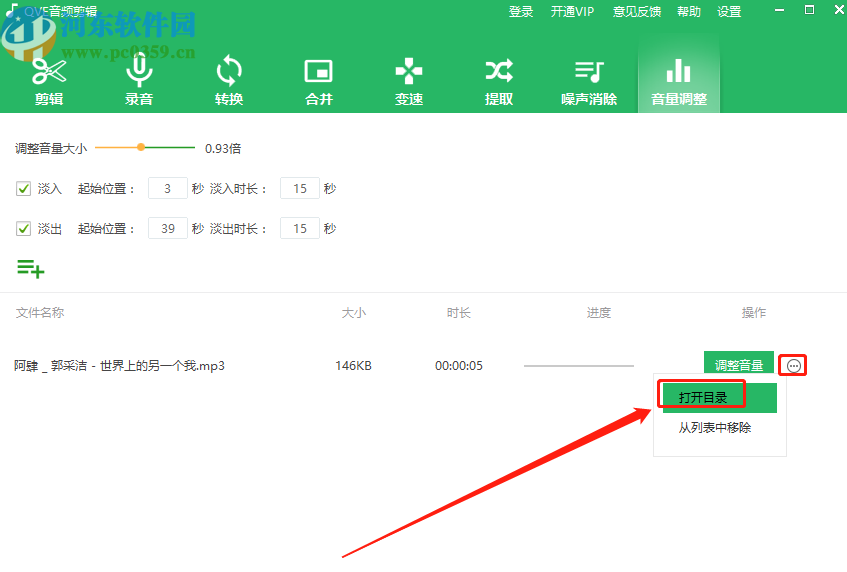Viewport: 847px width, 572px height.
Task: Click the 进度 column header
Action: click(x=599, y=312)
